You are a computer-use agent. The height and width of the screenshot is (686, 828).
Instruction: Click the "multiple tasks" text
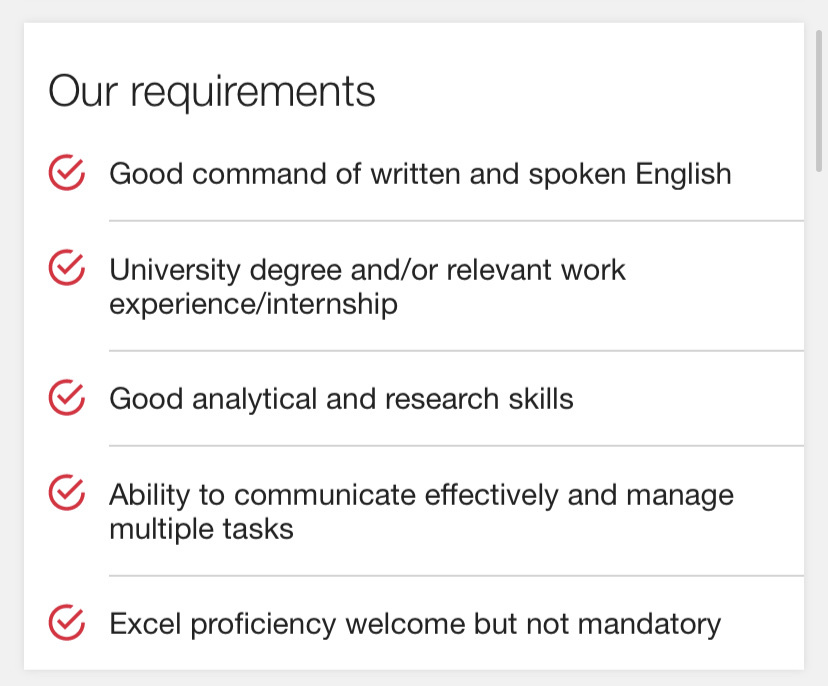click(201, 529)
